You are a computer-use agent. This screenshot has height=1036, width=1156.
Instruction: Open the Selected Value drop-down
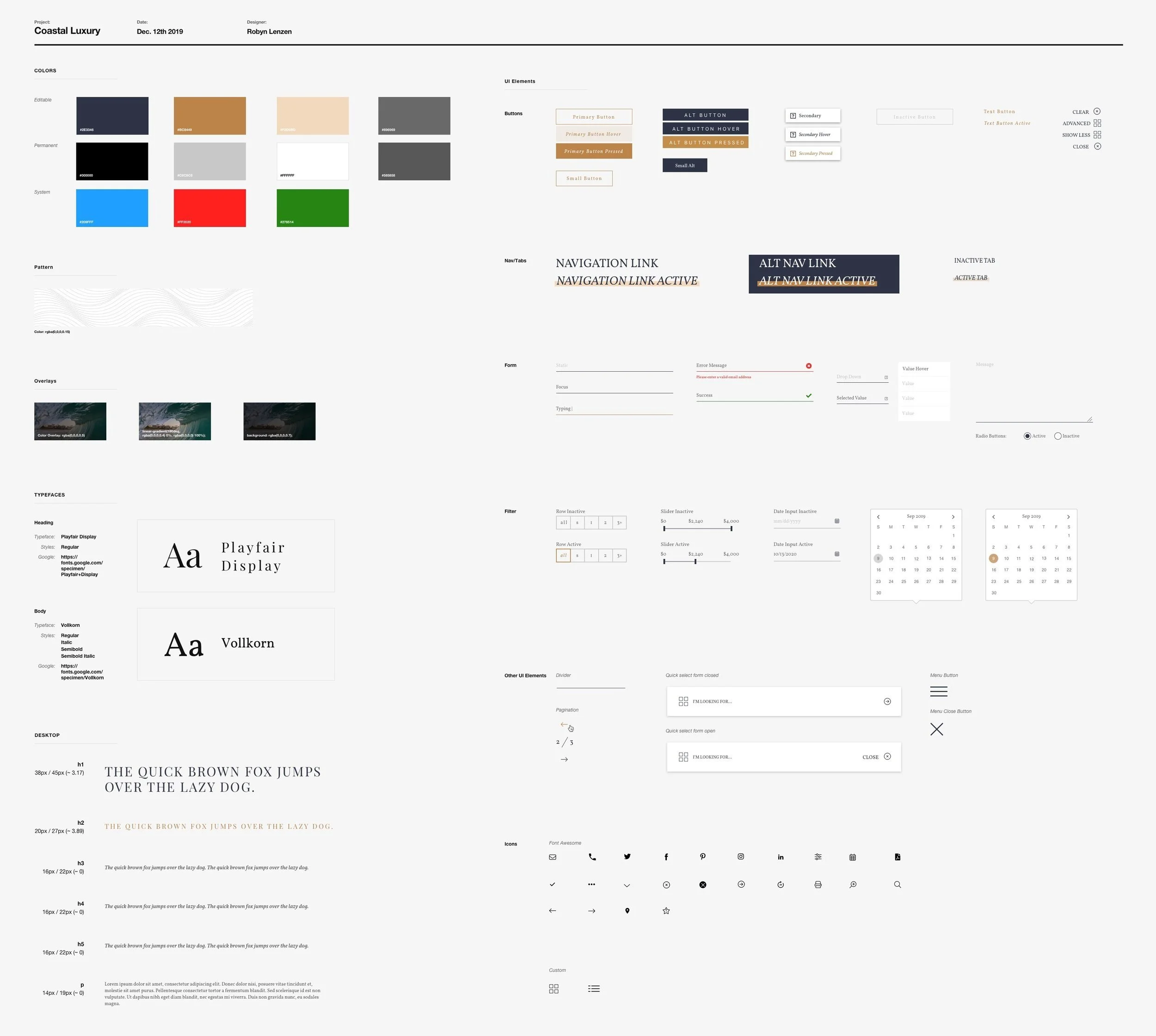click(x=861, y=398)
